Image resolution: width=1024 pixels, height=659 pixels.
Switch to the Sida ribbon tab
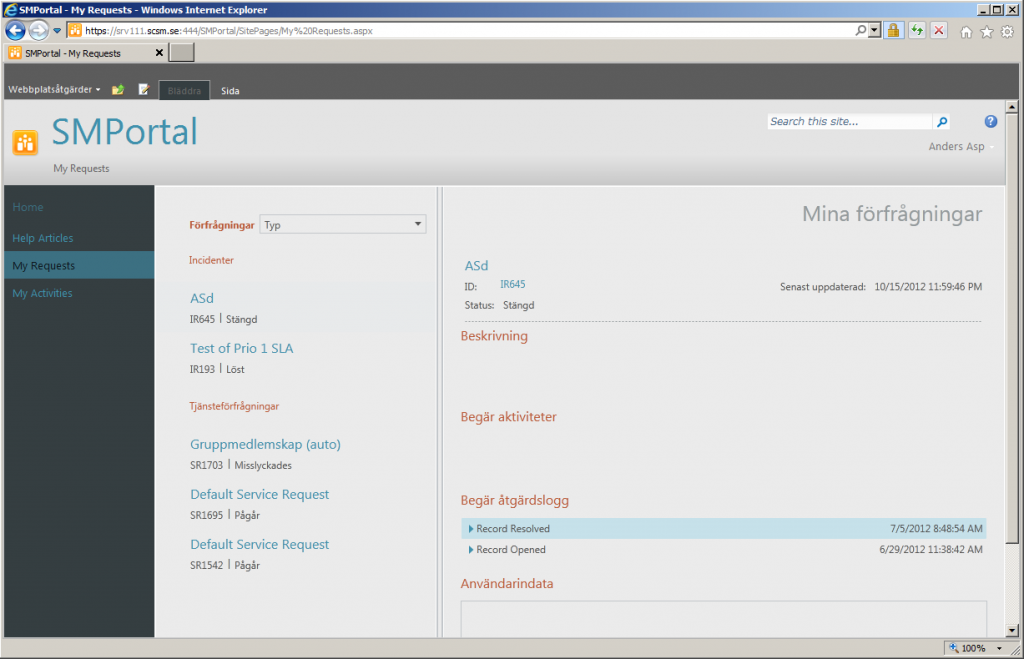point(230,91)
